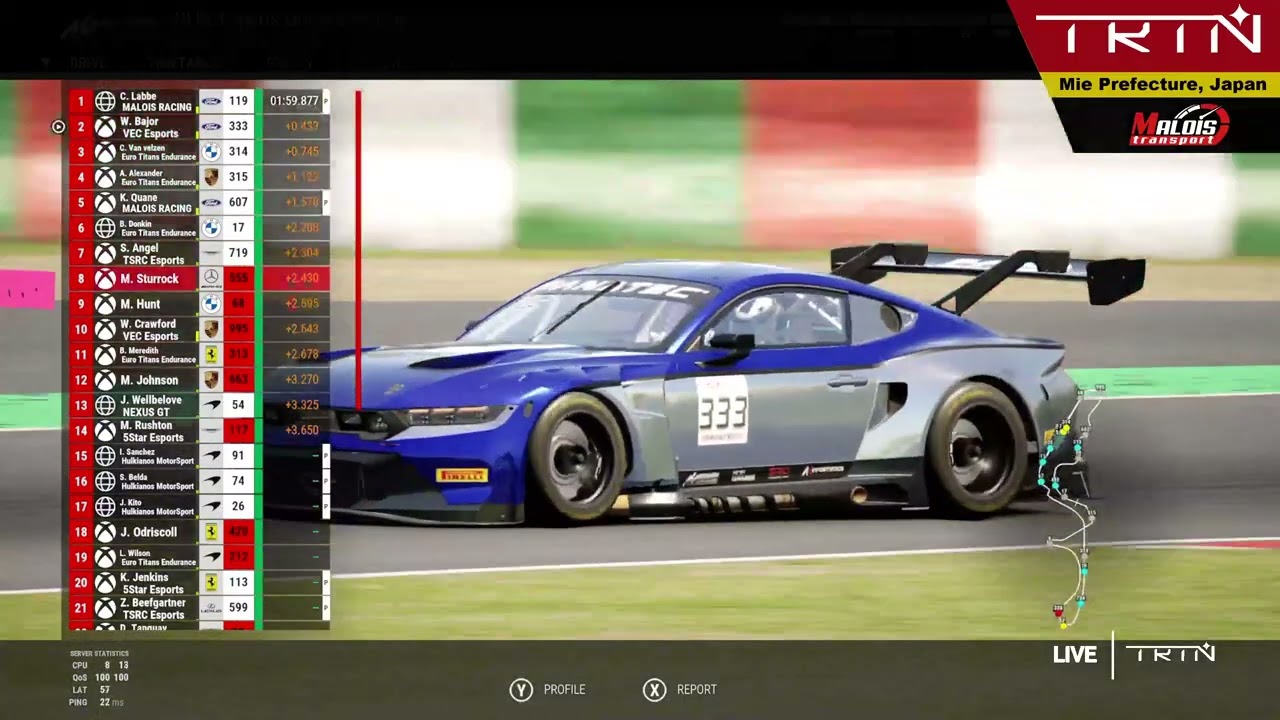Viewport: 1280px width, 720px height.
Task: Click the Ford logo in C. Labbe's row
Action: (211, 101)
